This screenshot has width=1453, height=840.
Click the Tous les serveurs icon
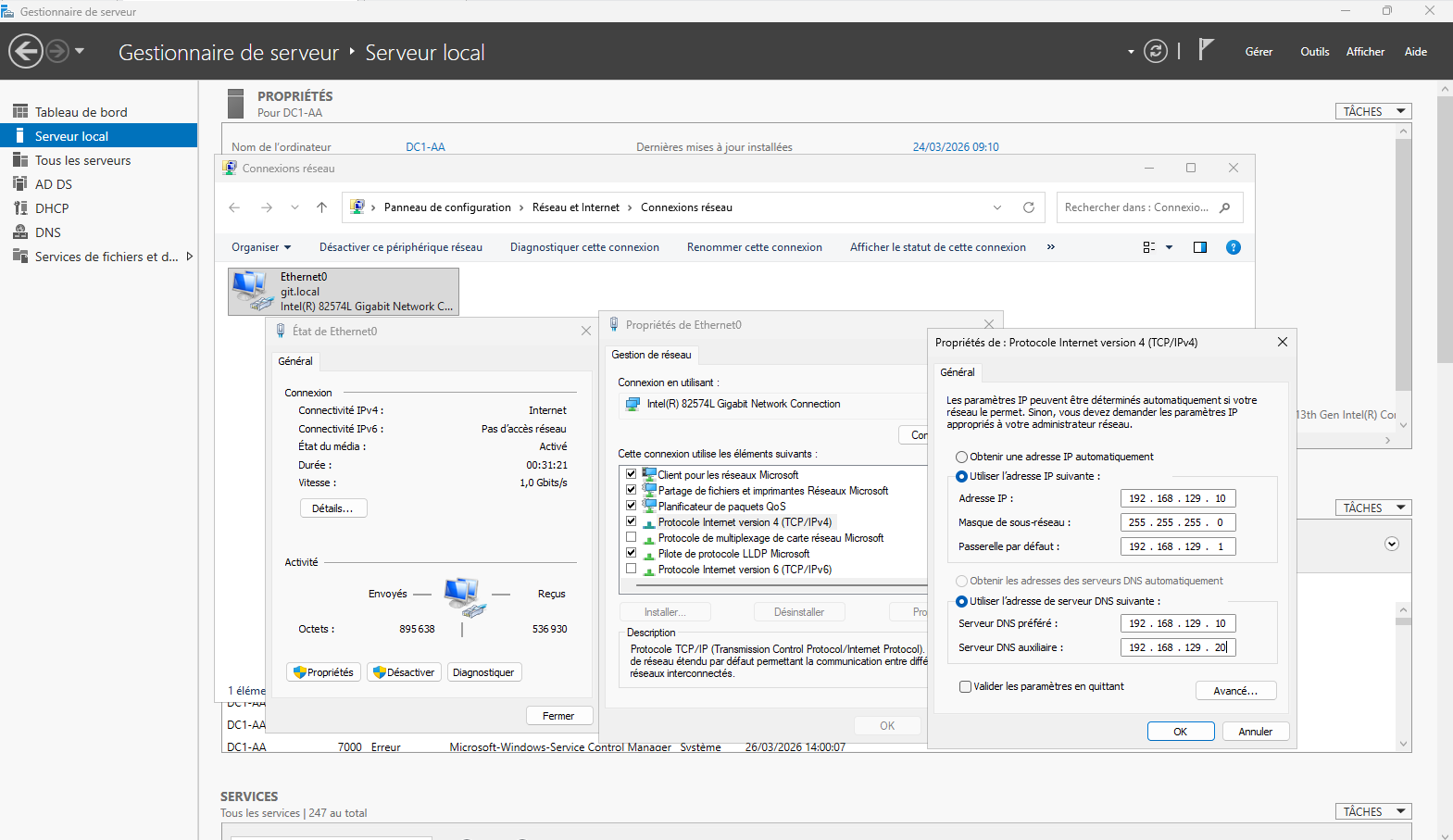point(20,159)
